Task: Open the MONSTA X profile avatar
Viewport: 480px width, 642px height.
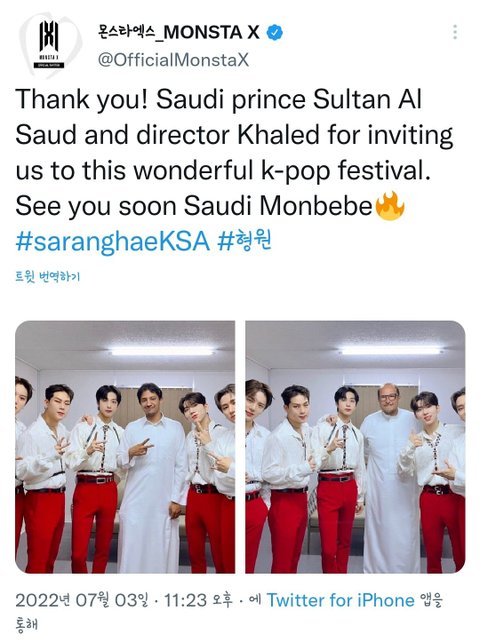Action: [x=49, y=44]
